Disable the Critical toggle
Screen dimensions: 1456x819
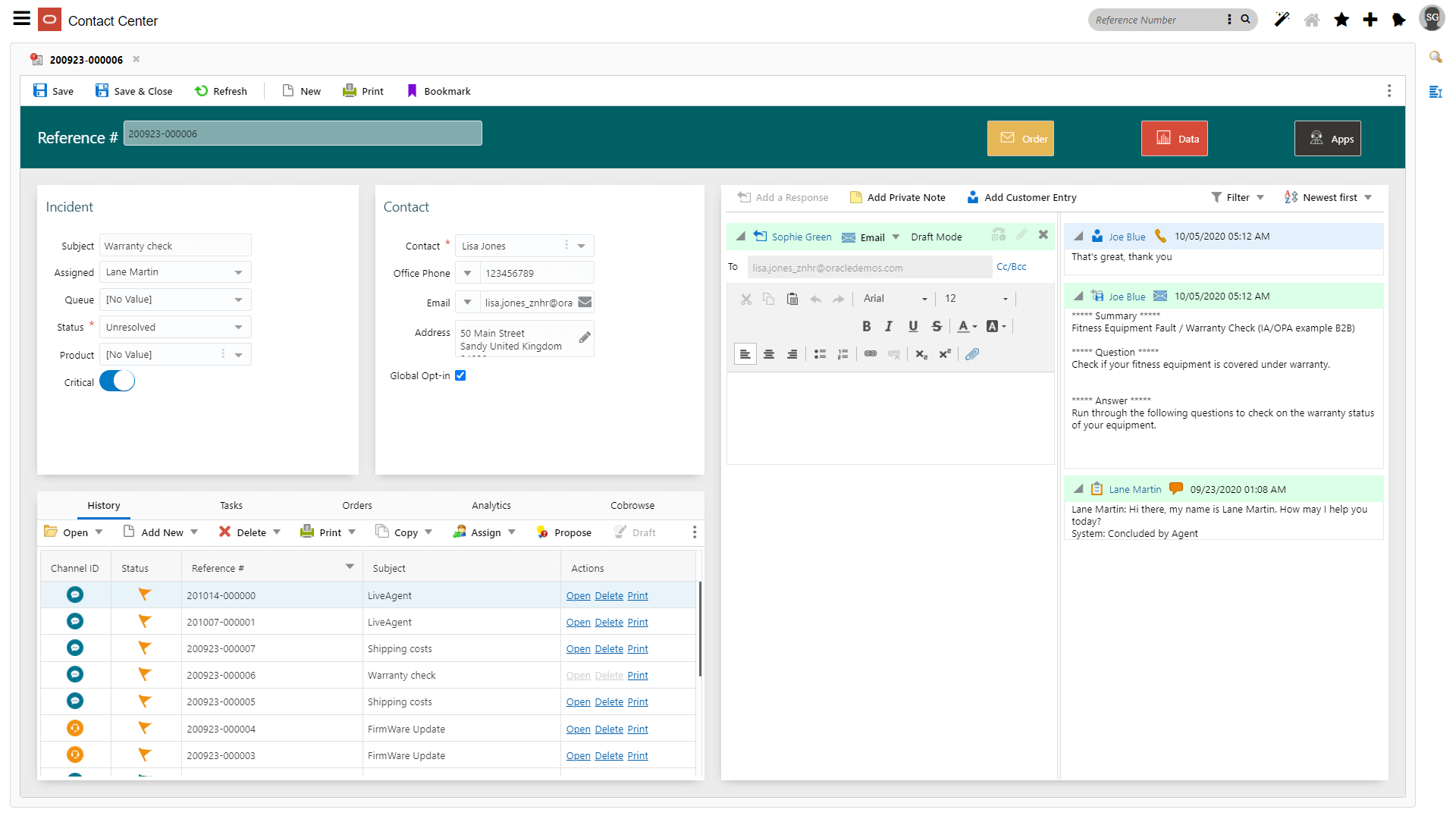[x=117, y=381]
